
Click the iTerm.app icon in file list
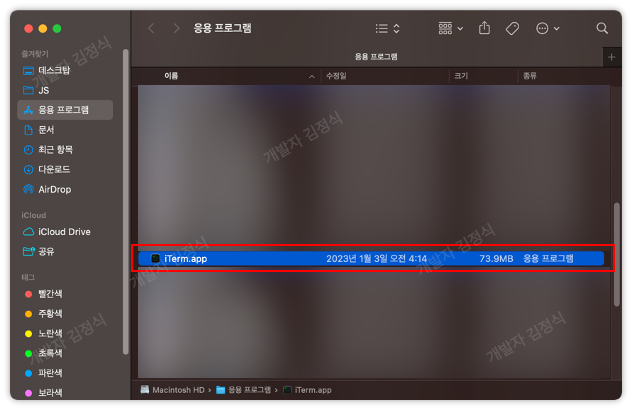tap(155, 258)
